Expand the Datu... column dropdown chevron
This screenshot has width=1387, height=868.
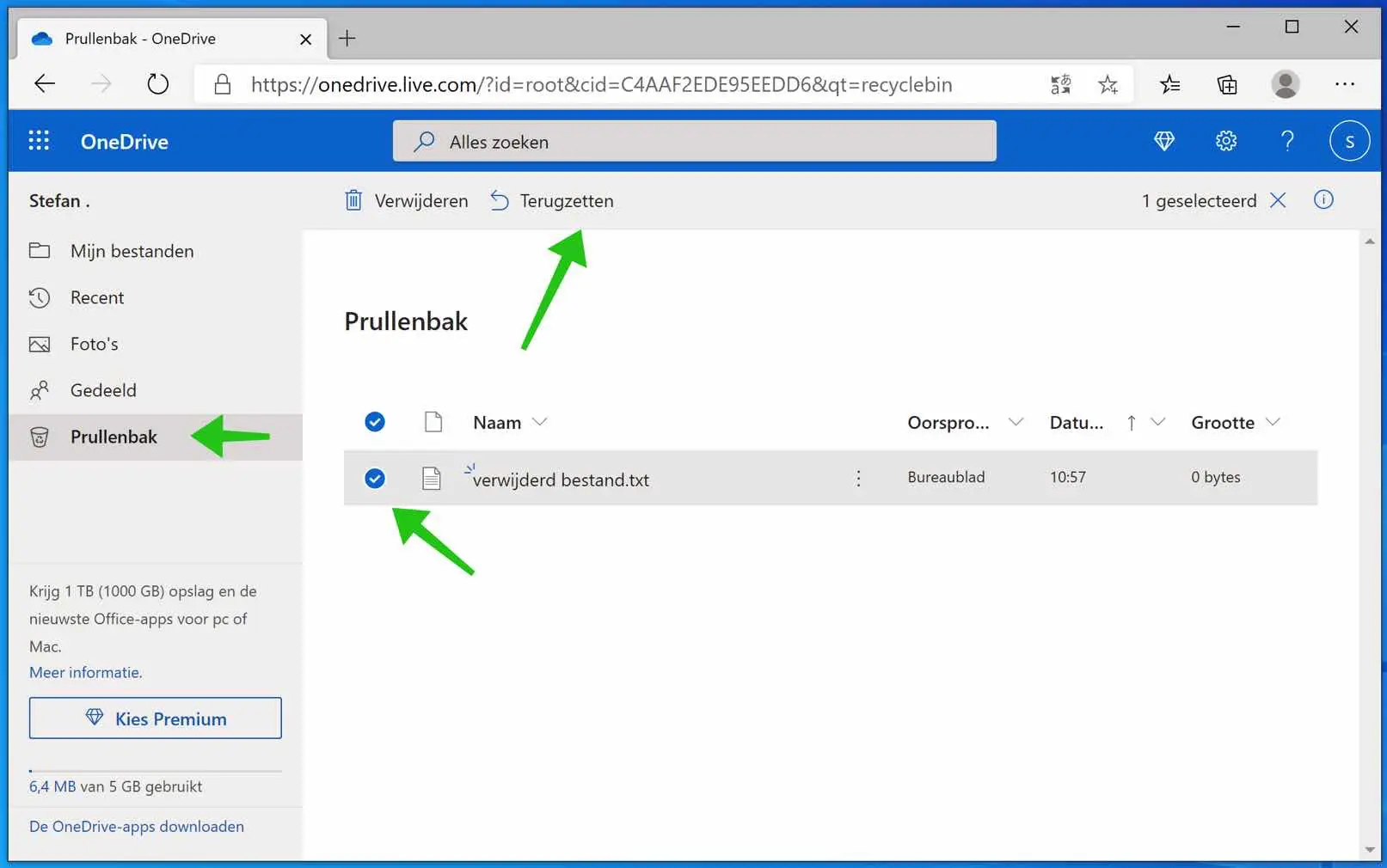(1157, 422)
